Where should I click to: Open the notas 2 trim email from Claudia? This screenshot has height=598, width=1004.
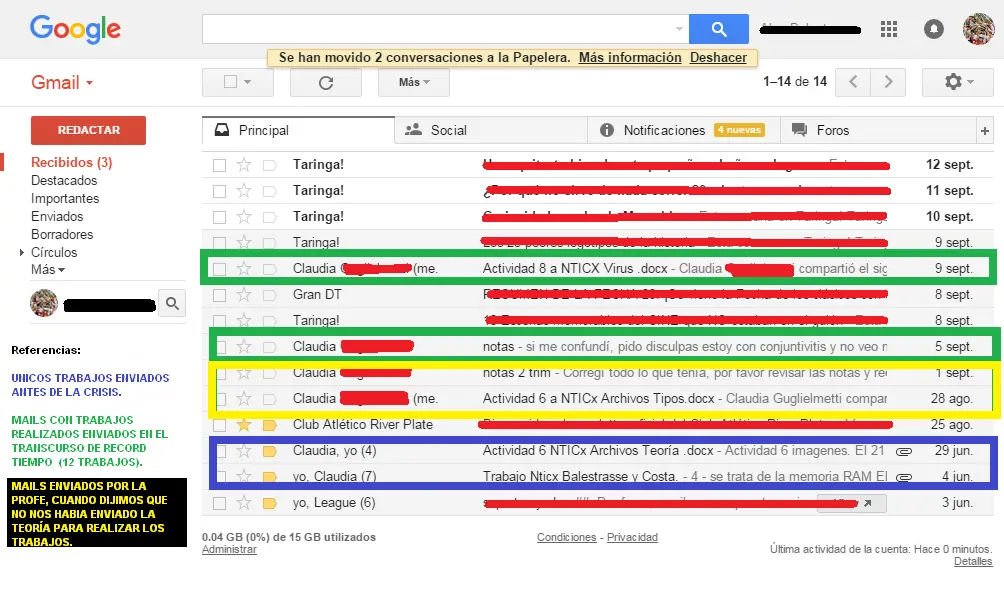point(599,373)
